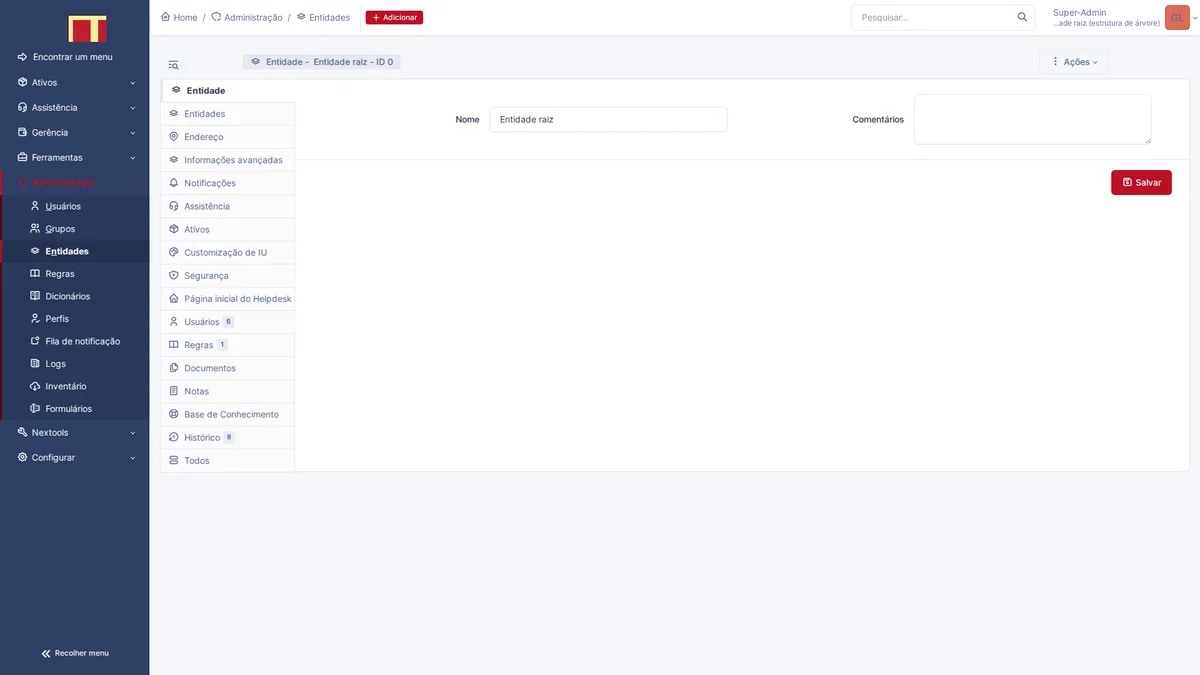
Task: Click the GLPI logo in sidebar
Action: tap(87, 29)
